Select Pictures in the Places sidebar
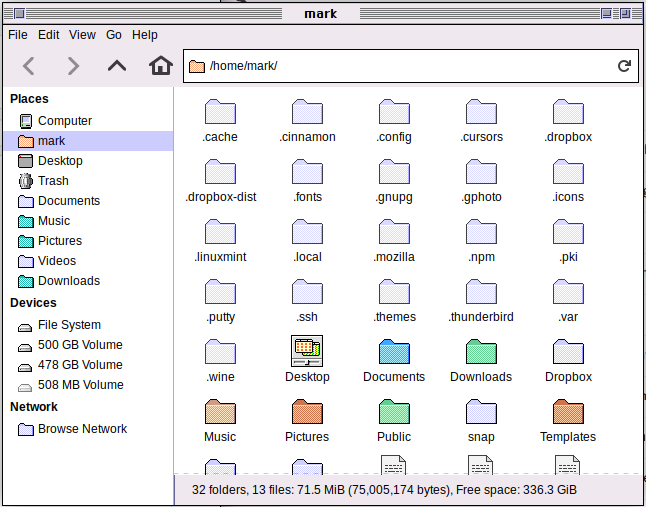This screenshot has width=646, height=507. tap(88, 241)
